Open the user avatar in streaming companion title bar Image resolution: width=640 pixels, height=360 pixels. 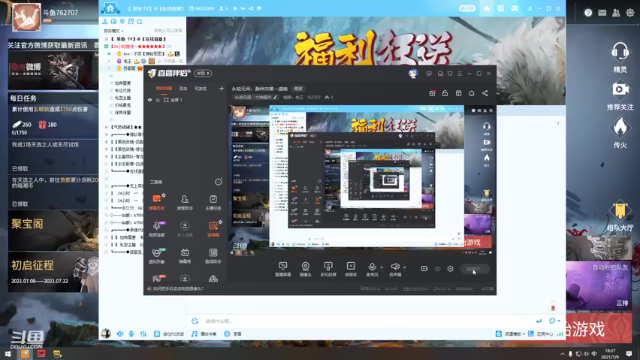[413, 73]
